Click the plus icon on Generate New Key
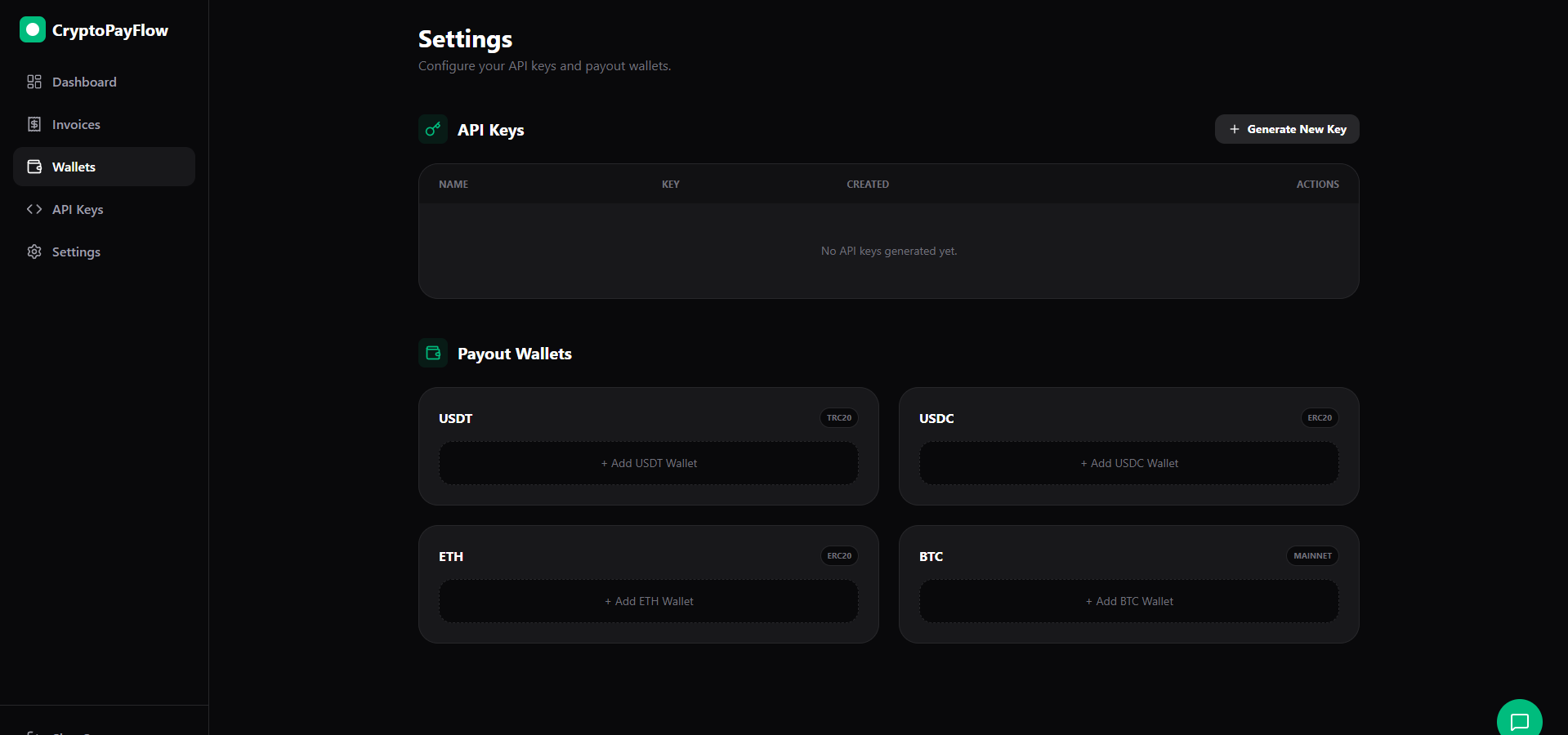Viewport: 1568px width, 735px height. coord(1234,129)
